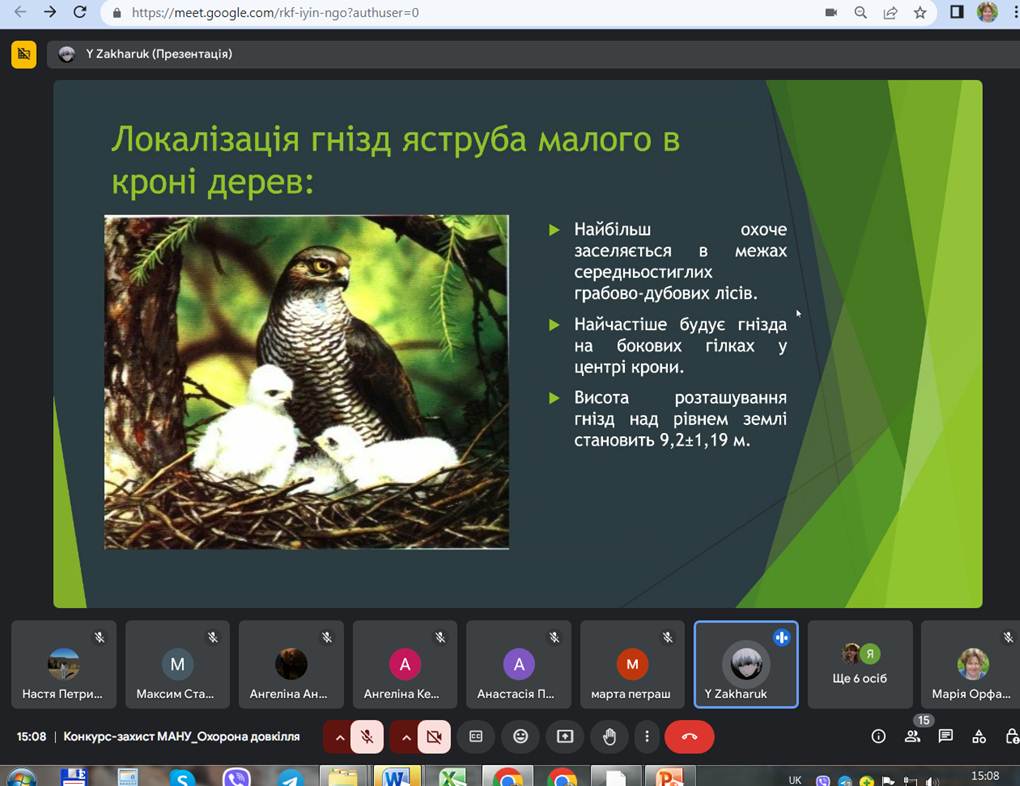Unmute your microphone
The height and width of the screenshot is (786, 1020).
click(x=368, y=736)
